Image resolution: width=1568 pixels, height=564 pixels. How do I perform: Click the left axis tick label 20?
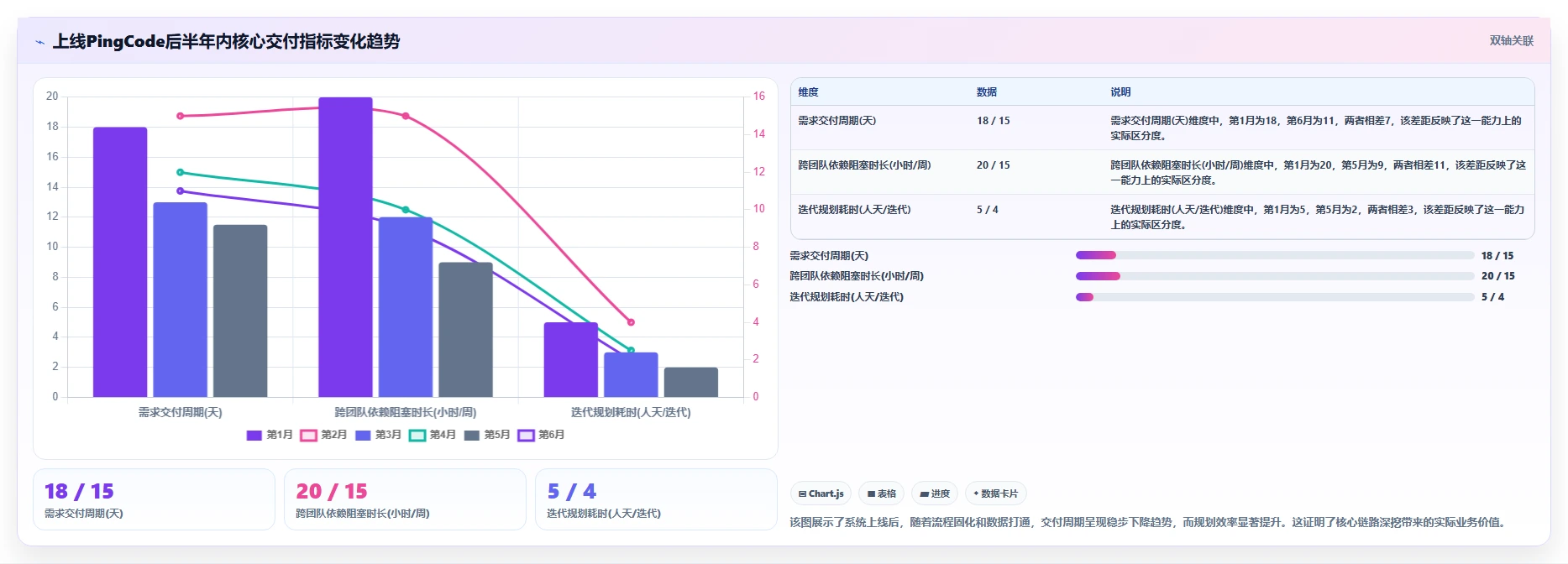point(52,97)
